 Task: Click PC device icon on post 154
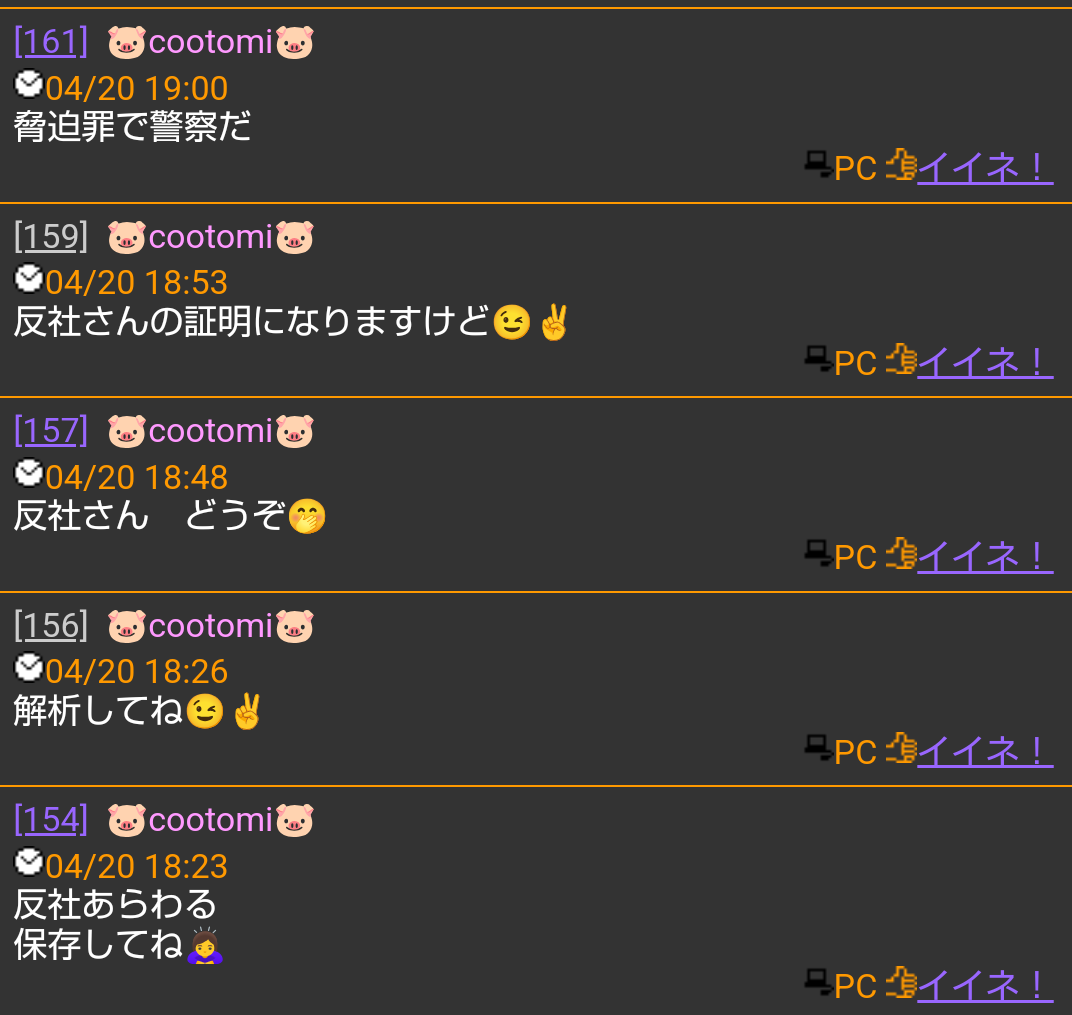[818, 982]
